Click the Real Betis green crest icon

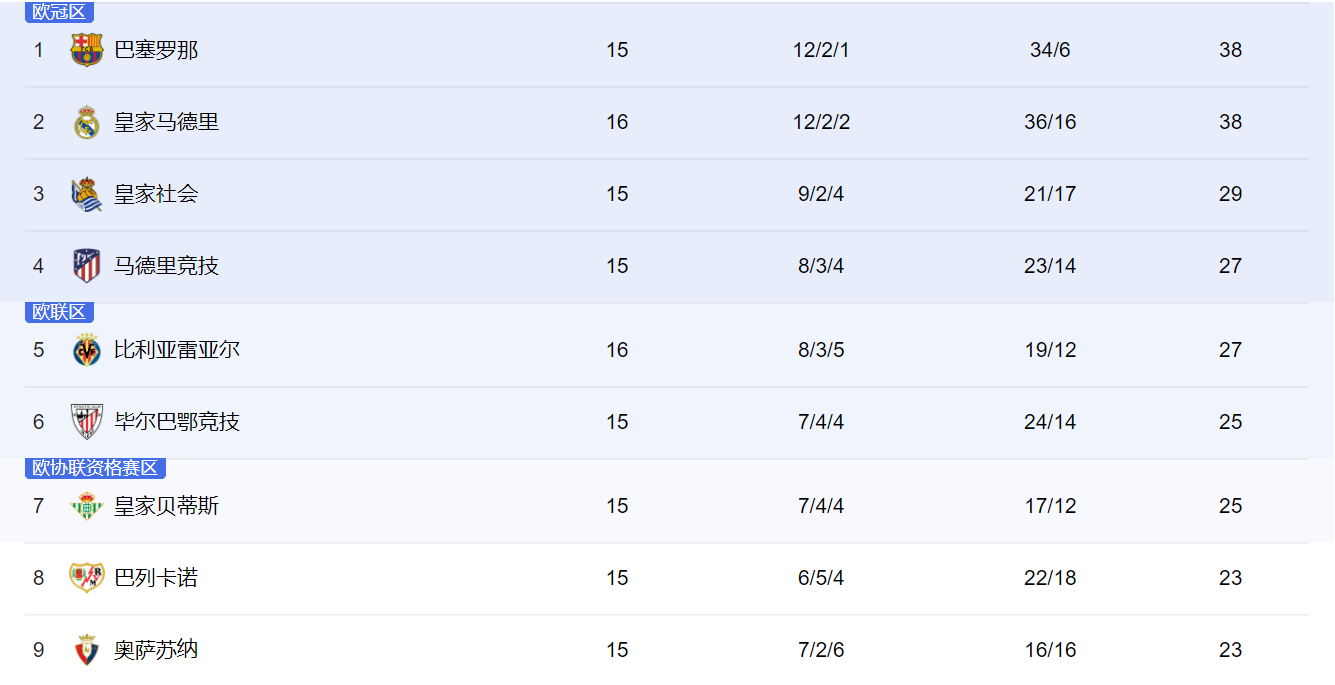[87, 506]
